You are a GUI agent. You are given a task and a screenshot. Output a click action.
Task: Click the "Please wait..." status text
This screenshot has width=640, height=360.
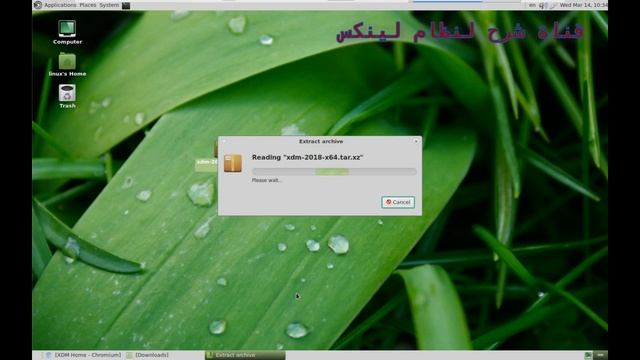pos(267,180)
